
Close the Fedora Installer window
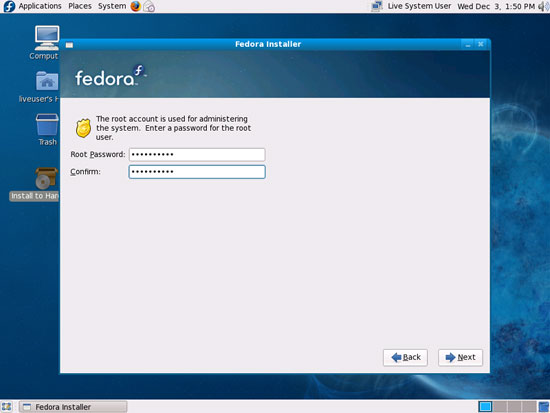click(481, 44)
